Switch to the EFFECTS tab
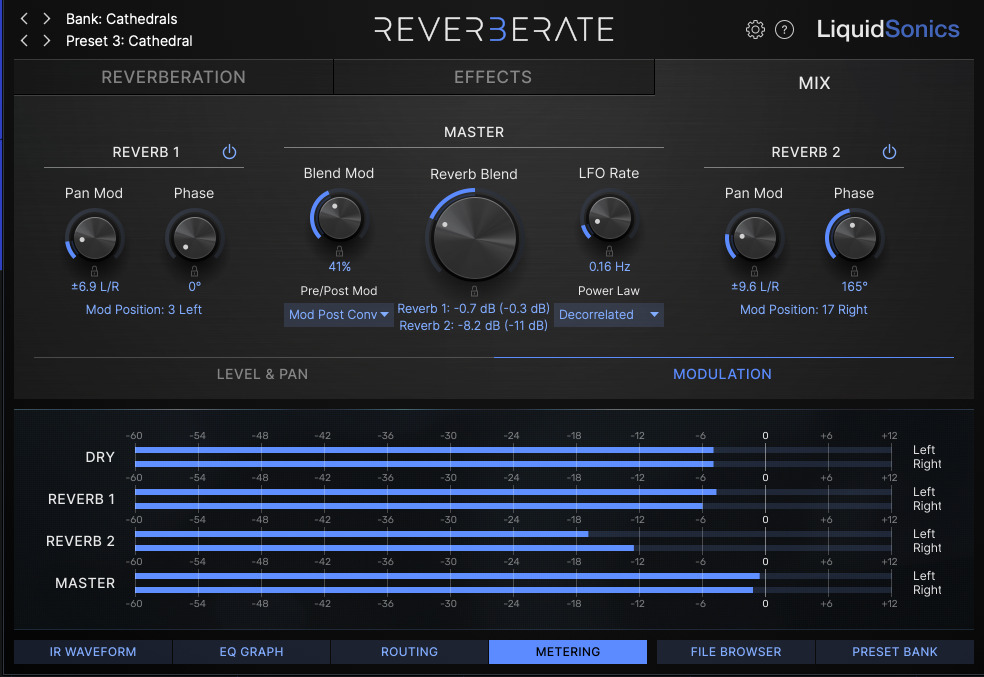The width and height of the screenshot is (984, 677). (493, 77)
